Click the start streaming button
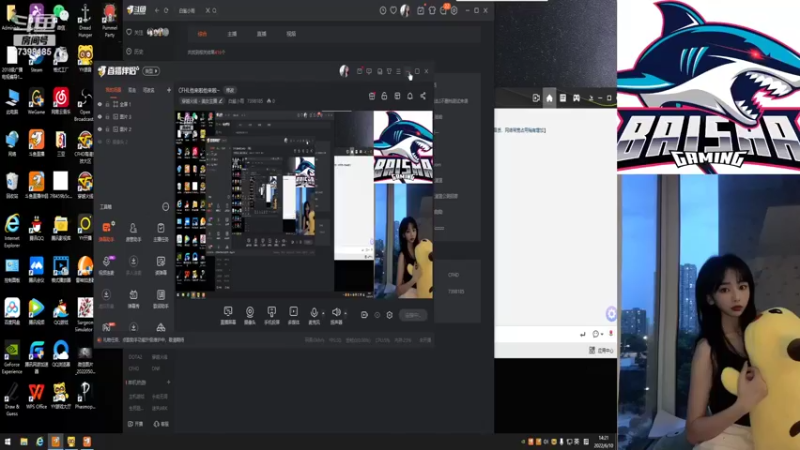Viewport: 800px width, 450px height. 413,315
